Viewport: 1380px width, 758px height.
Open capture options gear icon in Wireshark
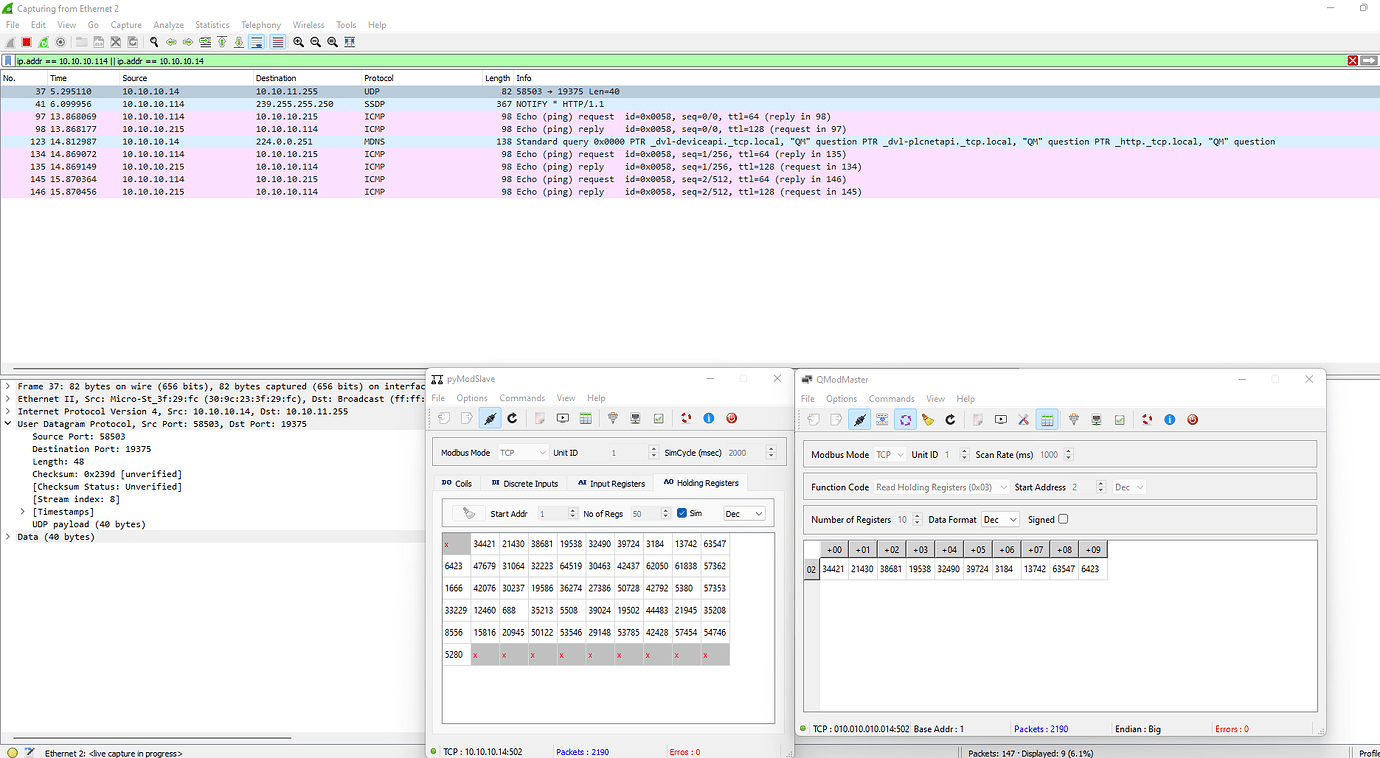[60, 42]
